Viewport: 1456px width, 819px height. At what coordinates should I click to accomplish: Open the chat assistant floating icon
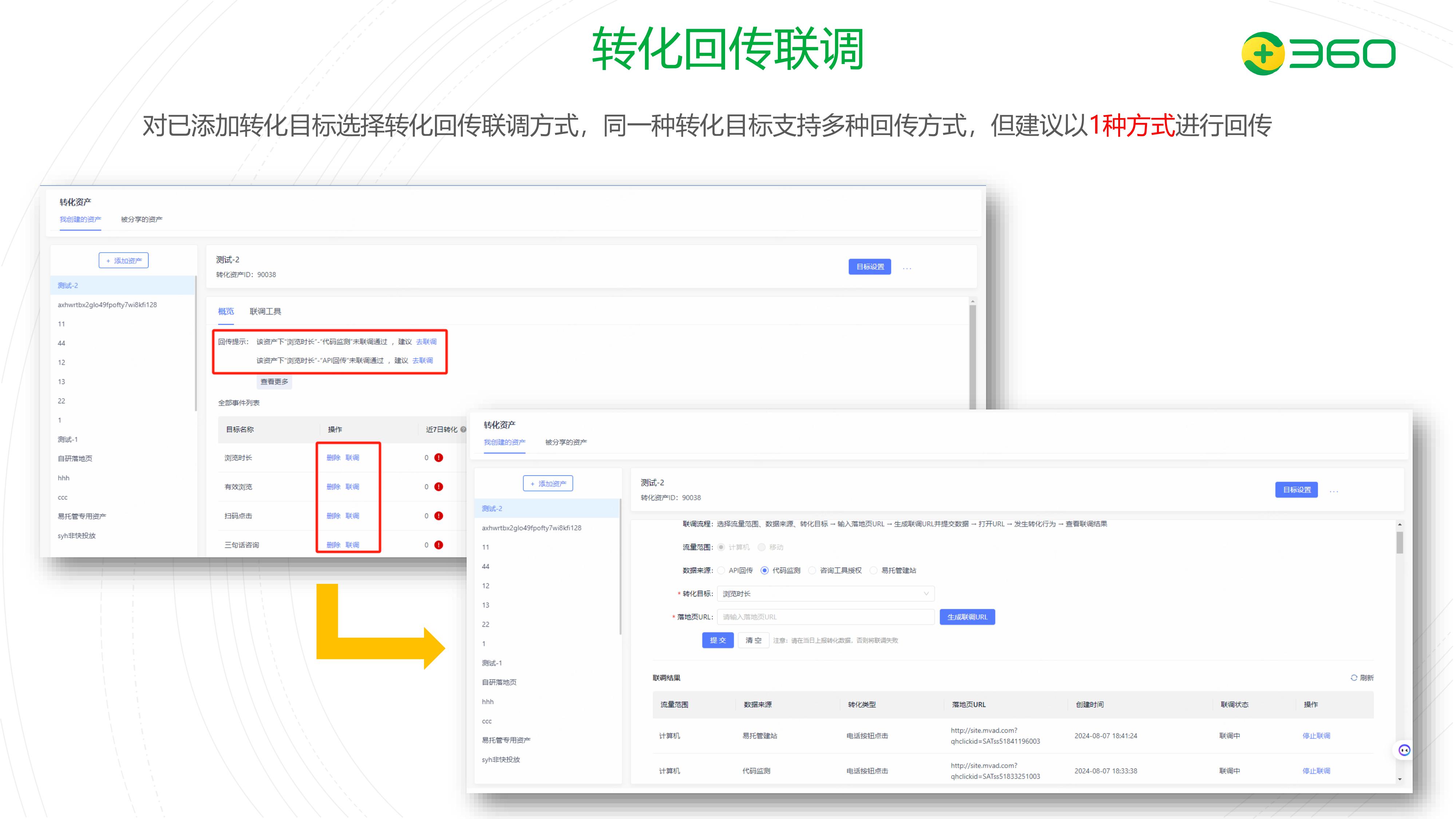tap(1405, 750)
